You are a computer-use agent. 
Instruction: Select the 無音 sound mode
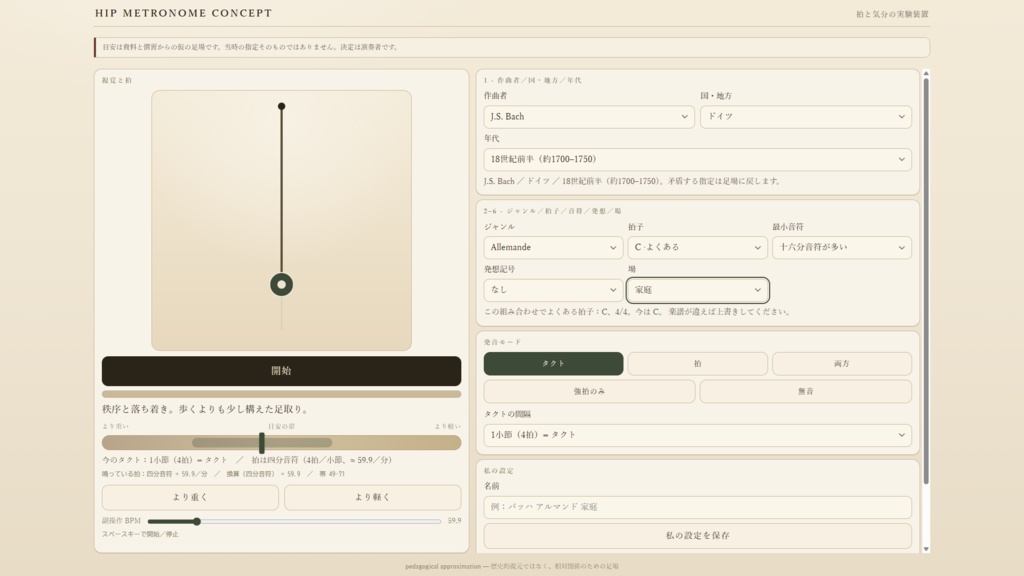tap(805, 391)
